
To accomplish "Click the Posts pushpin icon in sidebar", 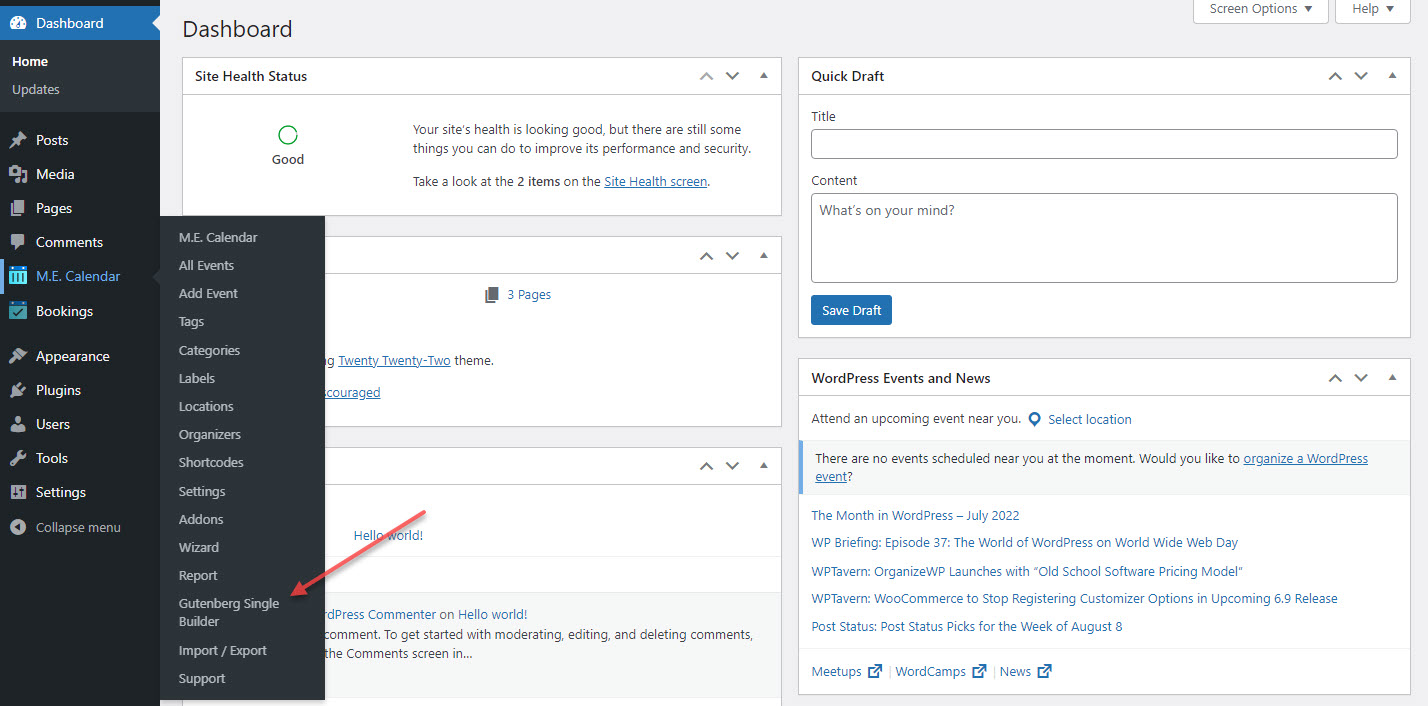I will [18, 140].
